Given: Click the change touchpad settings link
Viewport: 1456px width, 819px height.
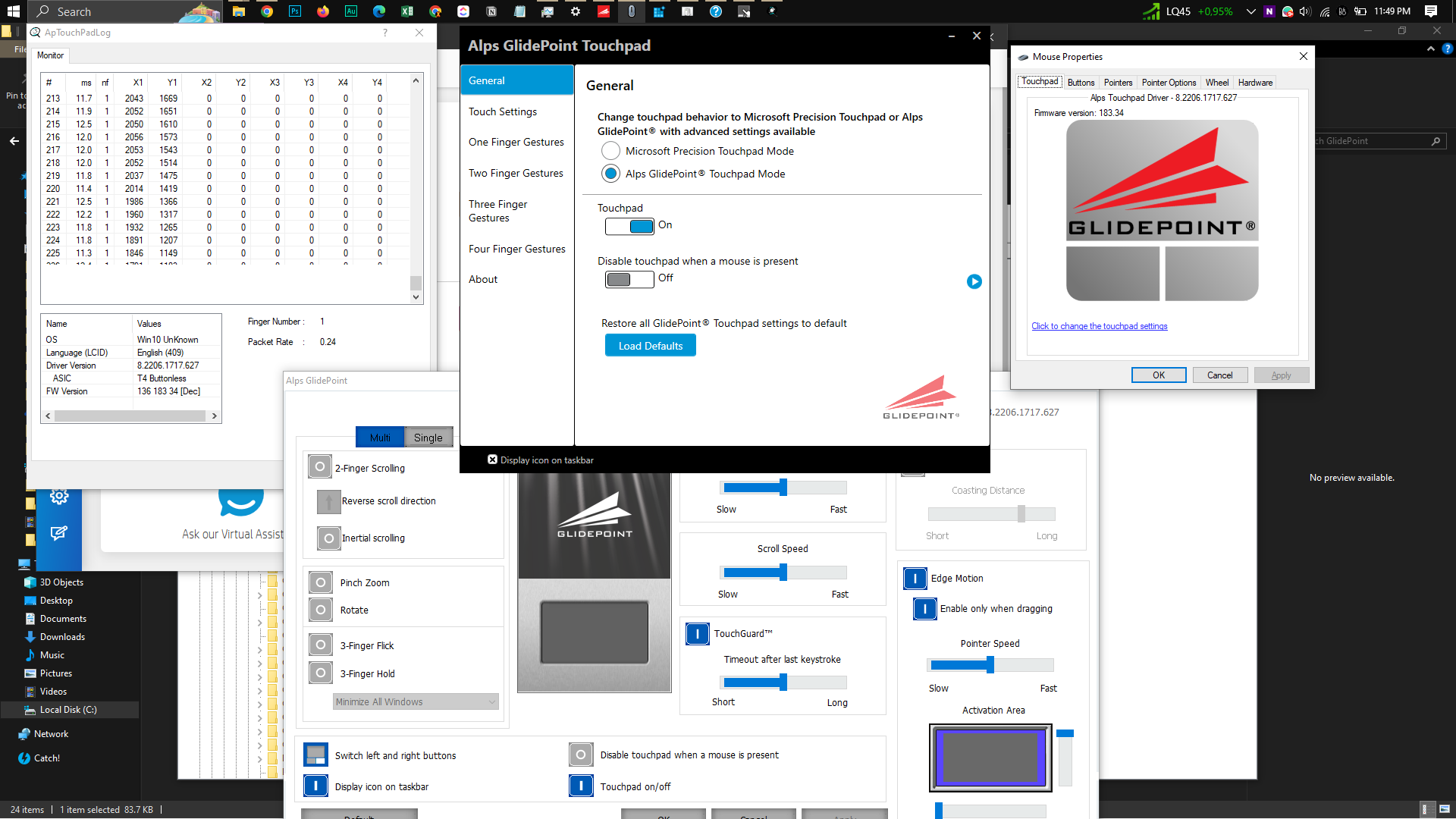Looking at the screenshot, I should (1099, 326).
